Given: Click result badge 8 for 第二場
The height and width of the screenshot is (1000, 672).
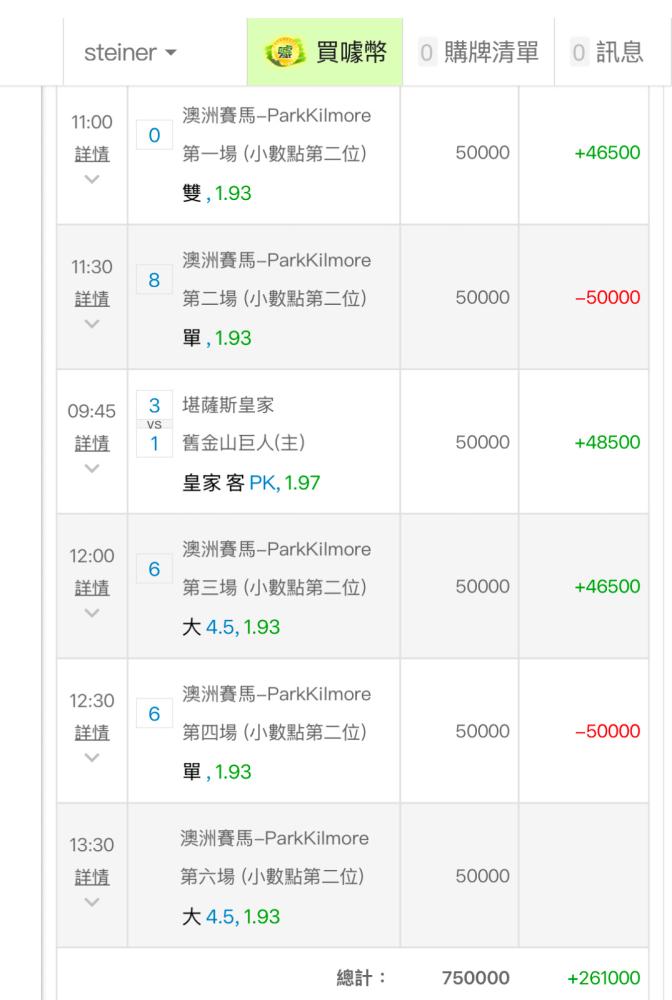Looking at the screenshot, I should tap(154, 281).
